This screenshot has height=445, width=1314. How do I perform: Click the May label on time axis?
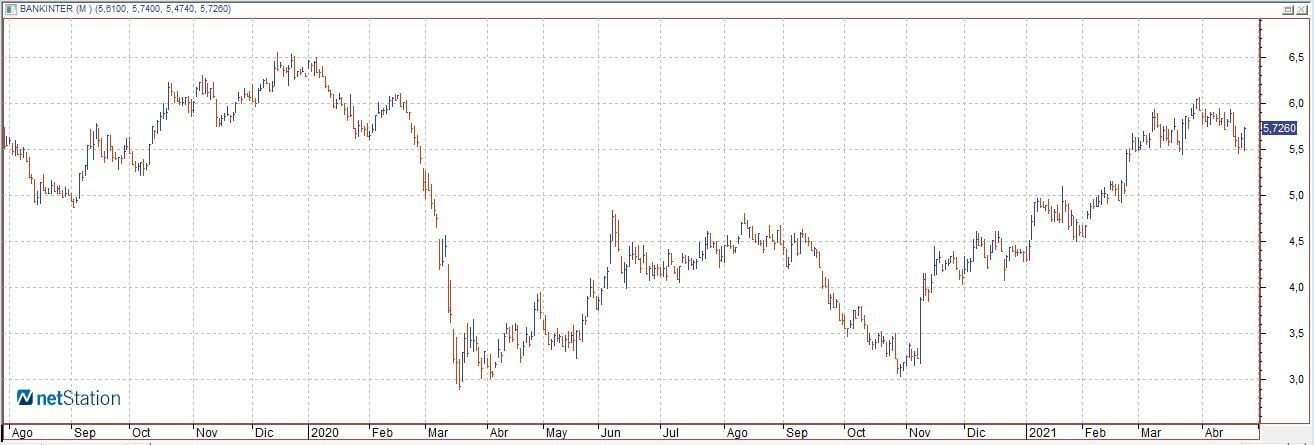pyautogui.click(x=555, y=434)
